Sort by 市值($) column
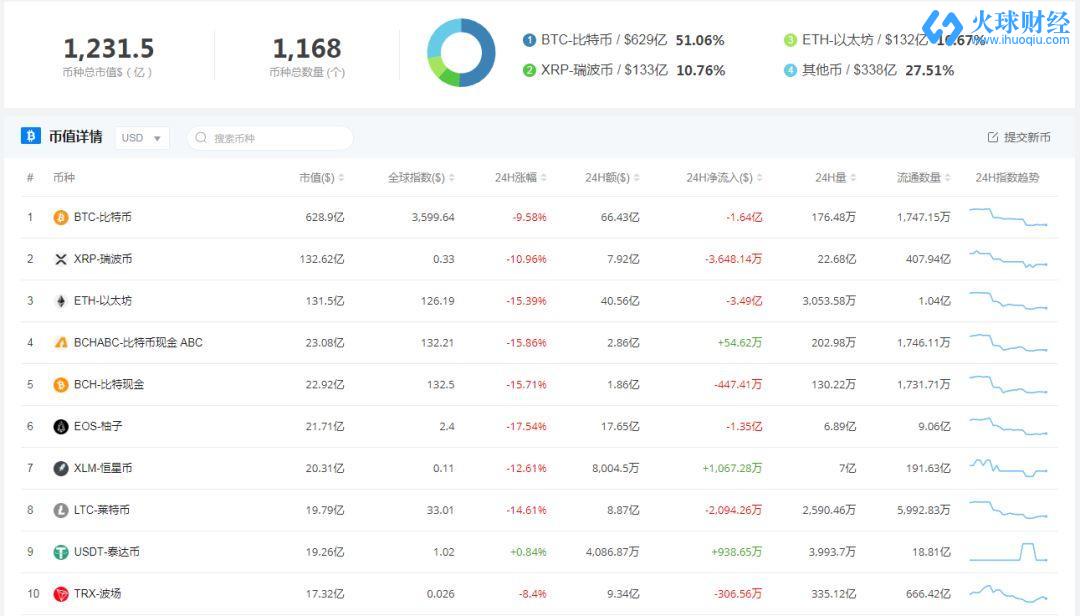This screenshot has height=616, width=1080. click(x=321, y=178)
